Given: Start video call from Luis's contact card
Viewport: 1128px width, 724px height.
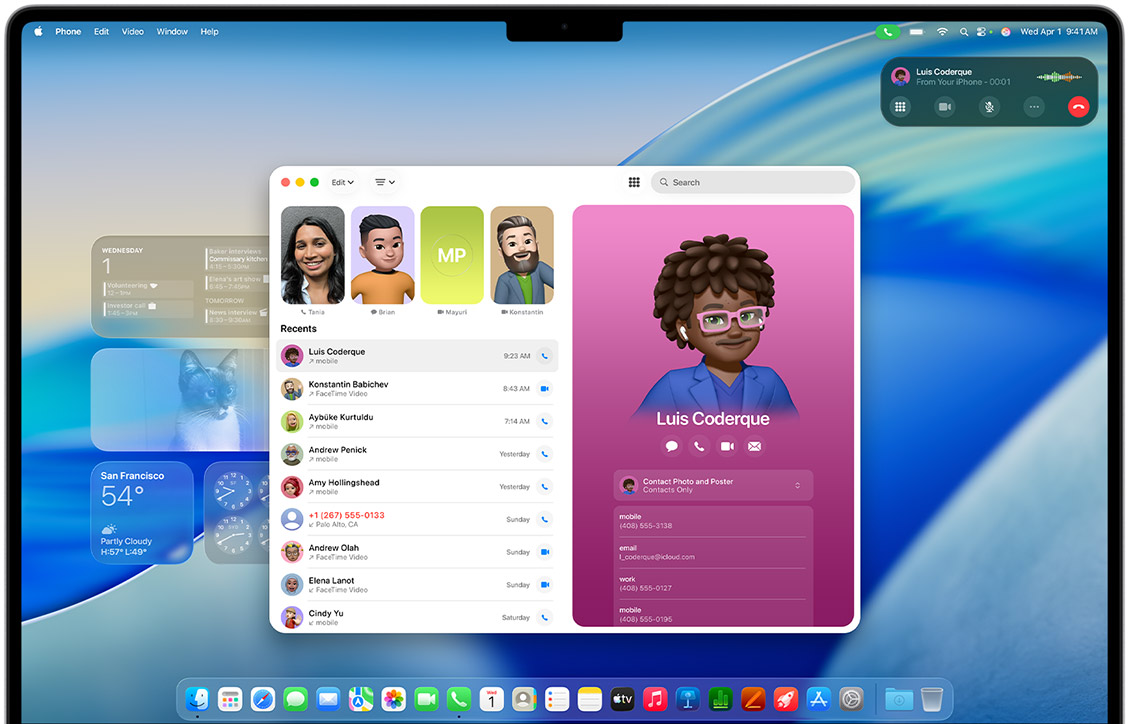Looking at the screenshot, I should (727, 446).
